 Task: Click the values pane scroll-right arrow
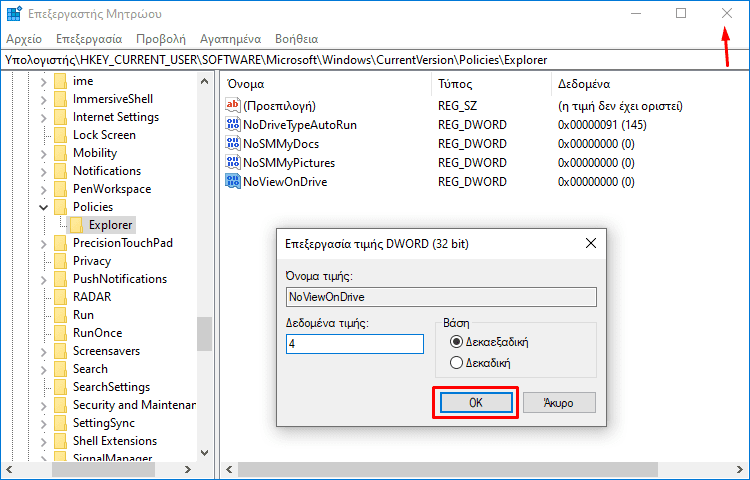click(740, 469)
